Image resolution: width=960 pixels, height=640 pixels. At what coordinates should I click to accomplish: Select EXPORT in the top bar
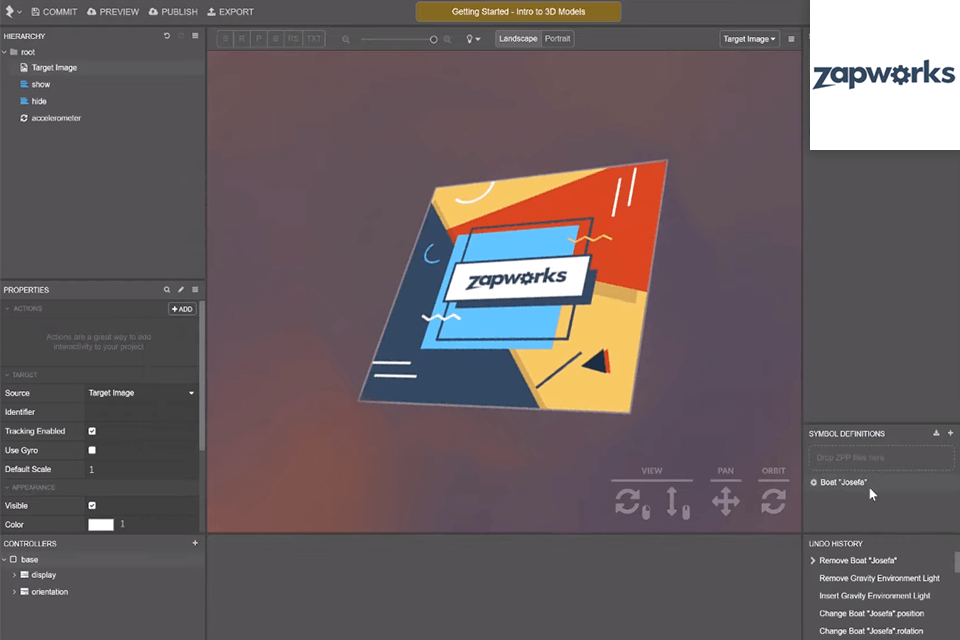230,12
